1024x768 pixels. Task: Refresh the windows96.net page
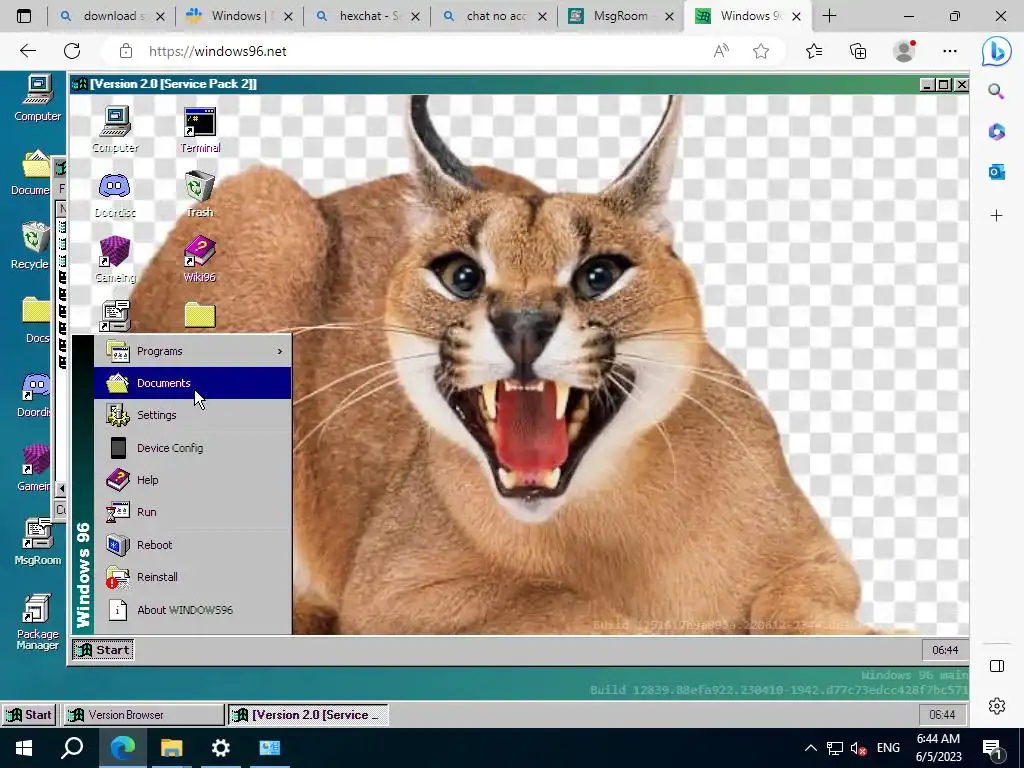pos(72,51)
